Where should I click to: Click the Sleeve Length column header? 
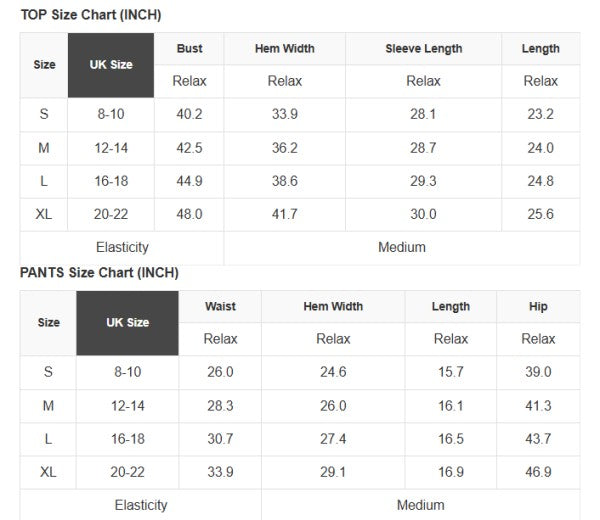tap(423, 49)
